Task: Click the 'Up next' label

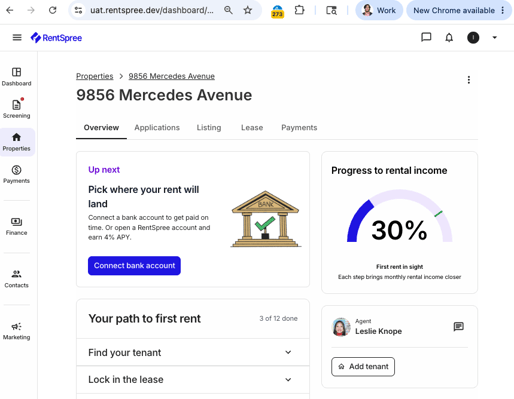Action: (x=104, y=170)
